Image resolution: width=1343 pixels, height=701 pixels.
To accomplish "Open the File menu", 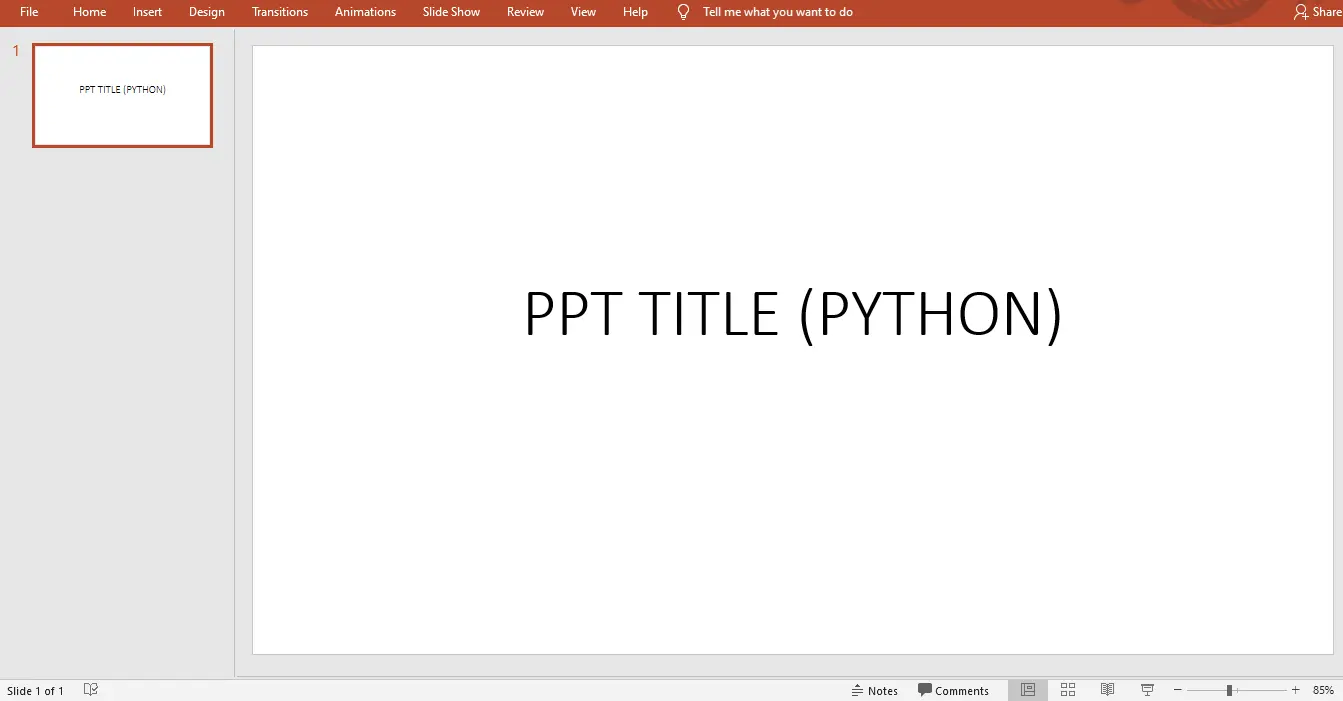I will pos(29,12).
